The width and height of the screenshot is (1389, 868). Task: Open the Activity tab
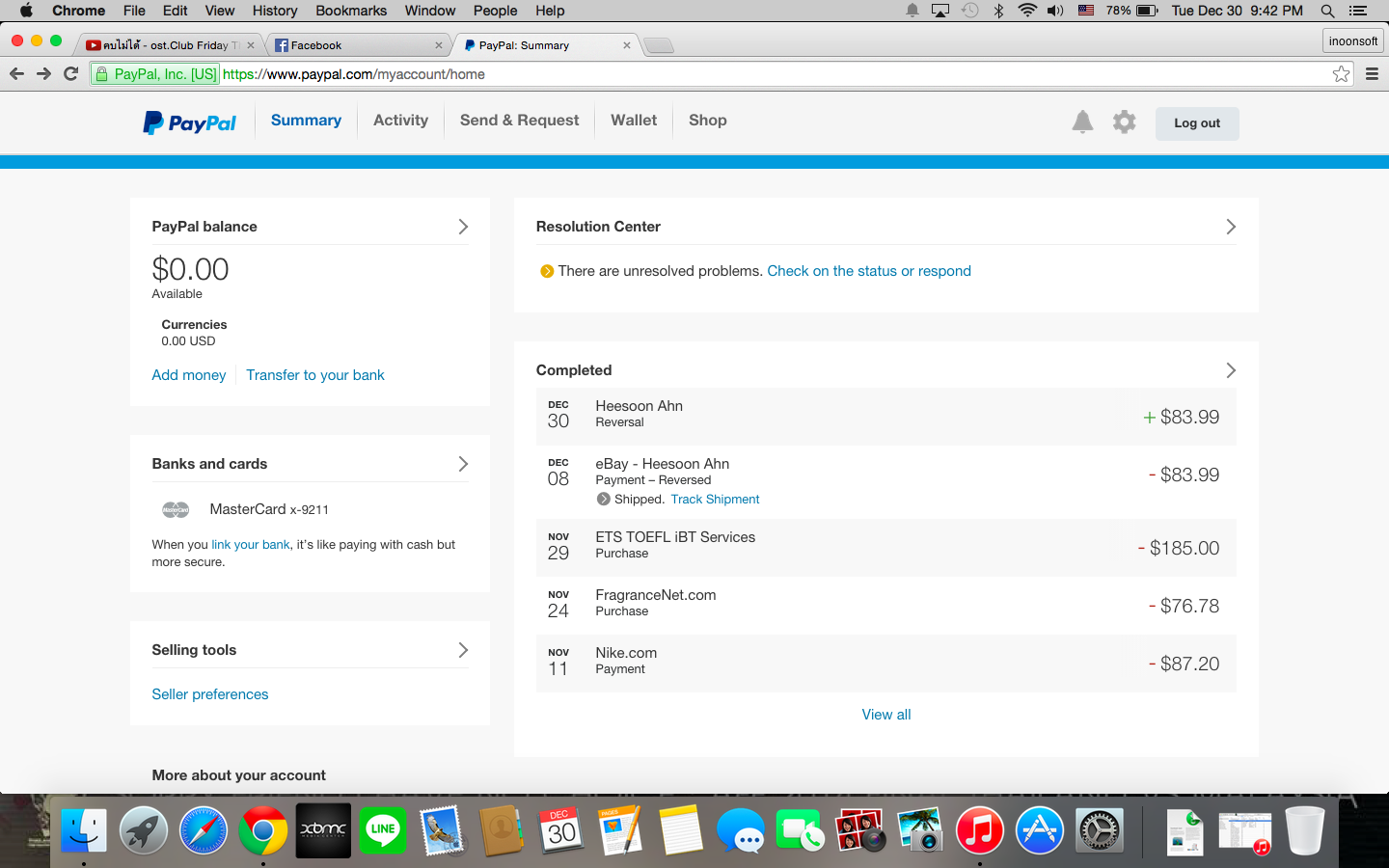(x=400, y=121)
